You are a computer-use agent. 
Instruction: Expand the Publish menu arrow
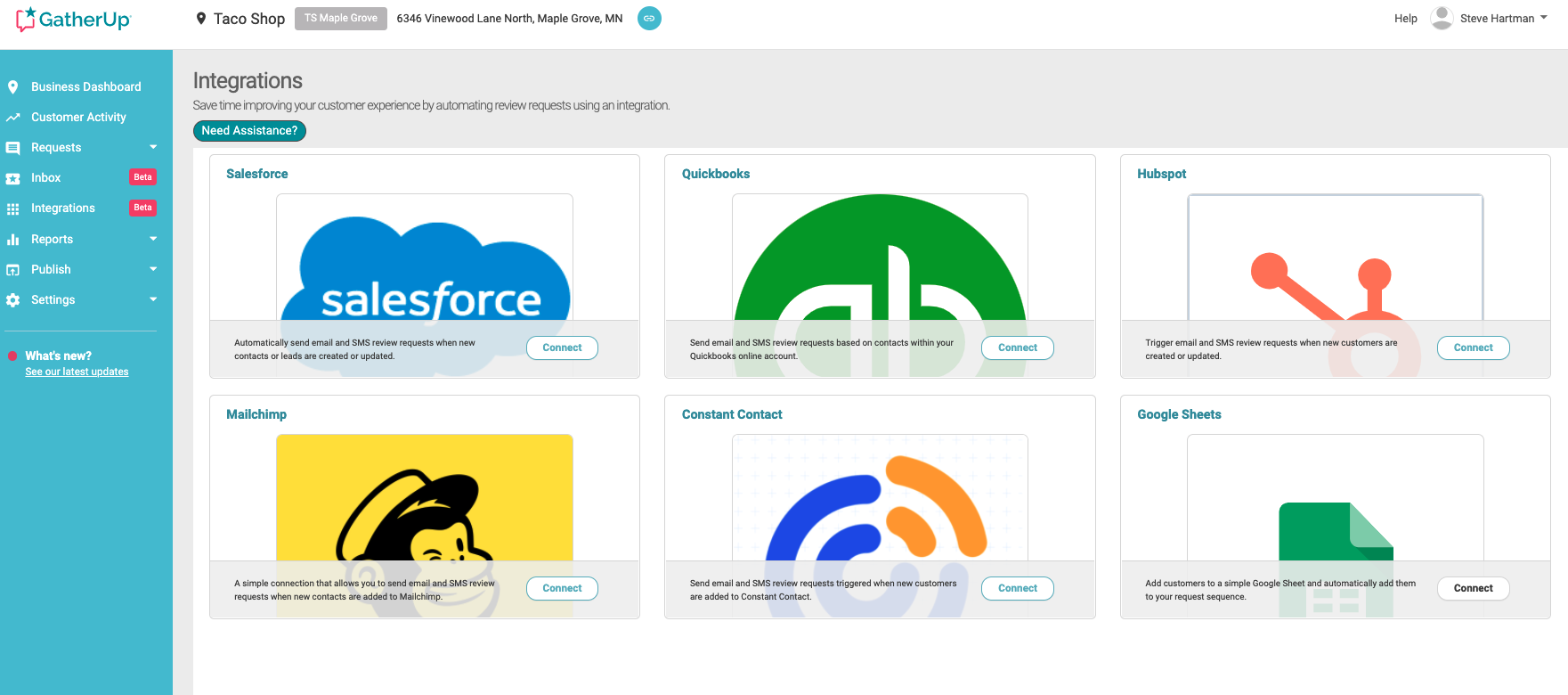click(153, 269)
